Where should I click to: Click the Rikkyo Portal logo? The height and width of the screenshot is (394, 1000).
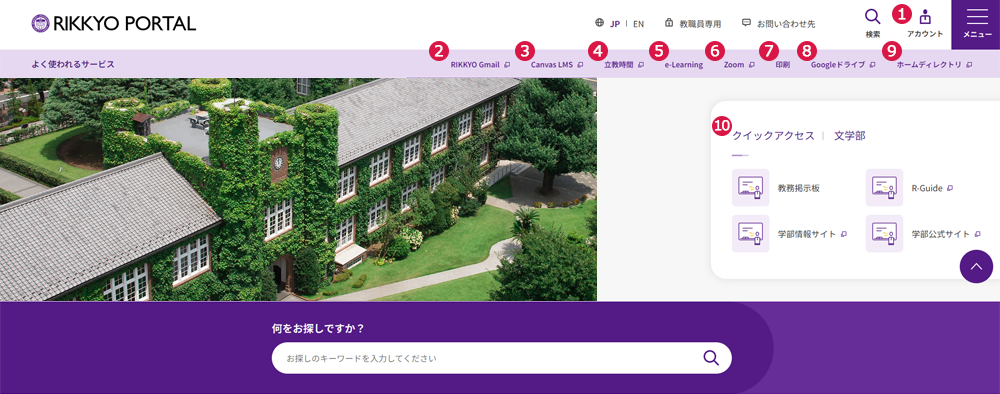pos(114,24)
